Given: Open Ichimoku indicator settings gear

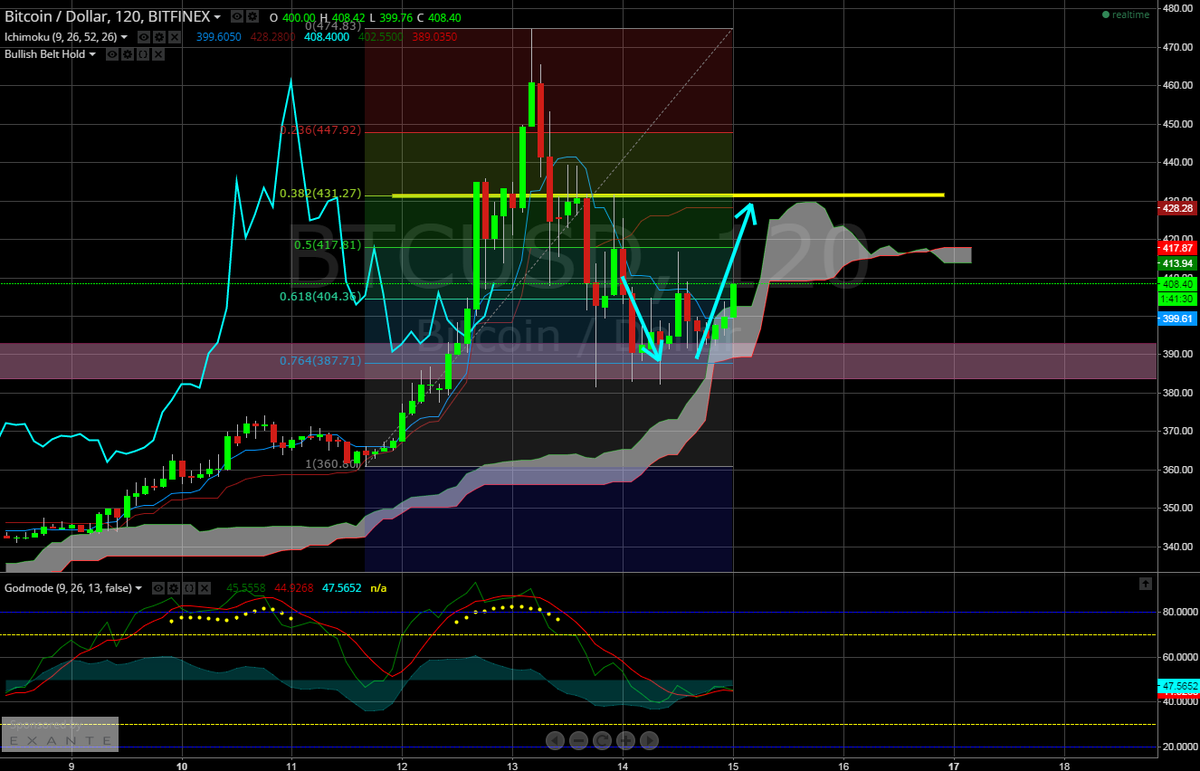Looking at the screenshot, I should click(x=159, y=37).
